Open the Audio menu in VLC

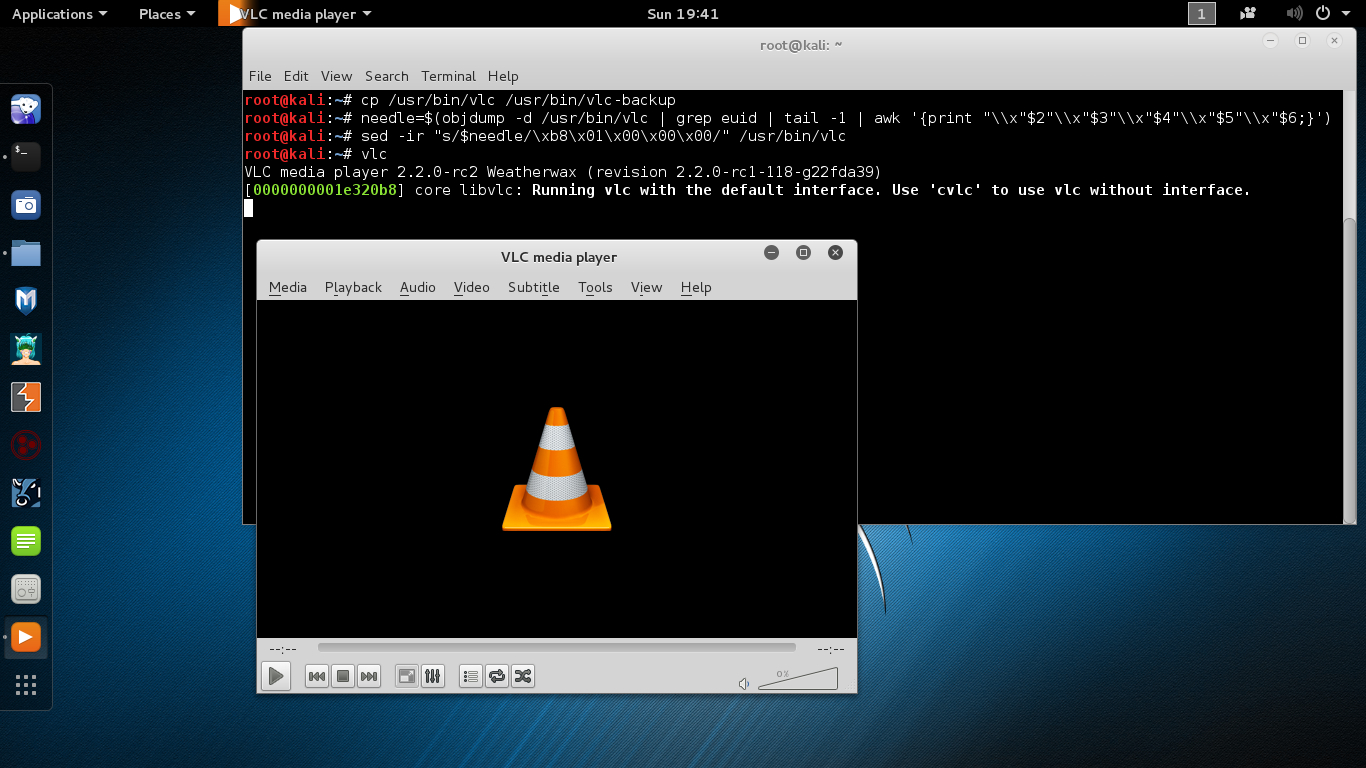point(418,287)
